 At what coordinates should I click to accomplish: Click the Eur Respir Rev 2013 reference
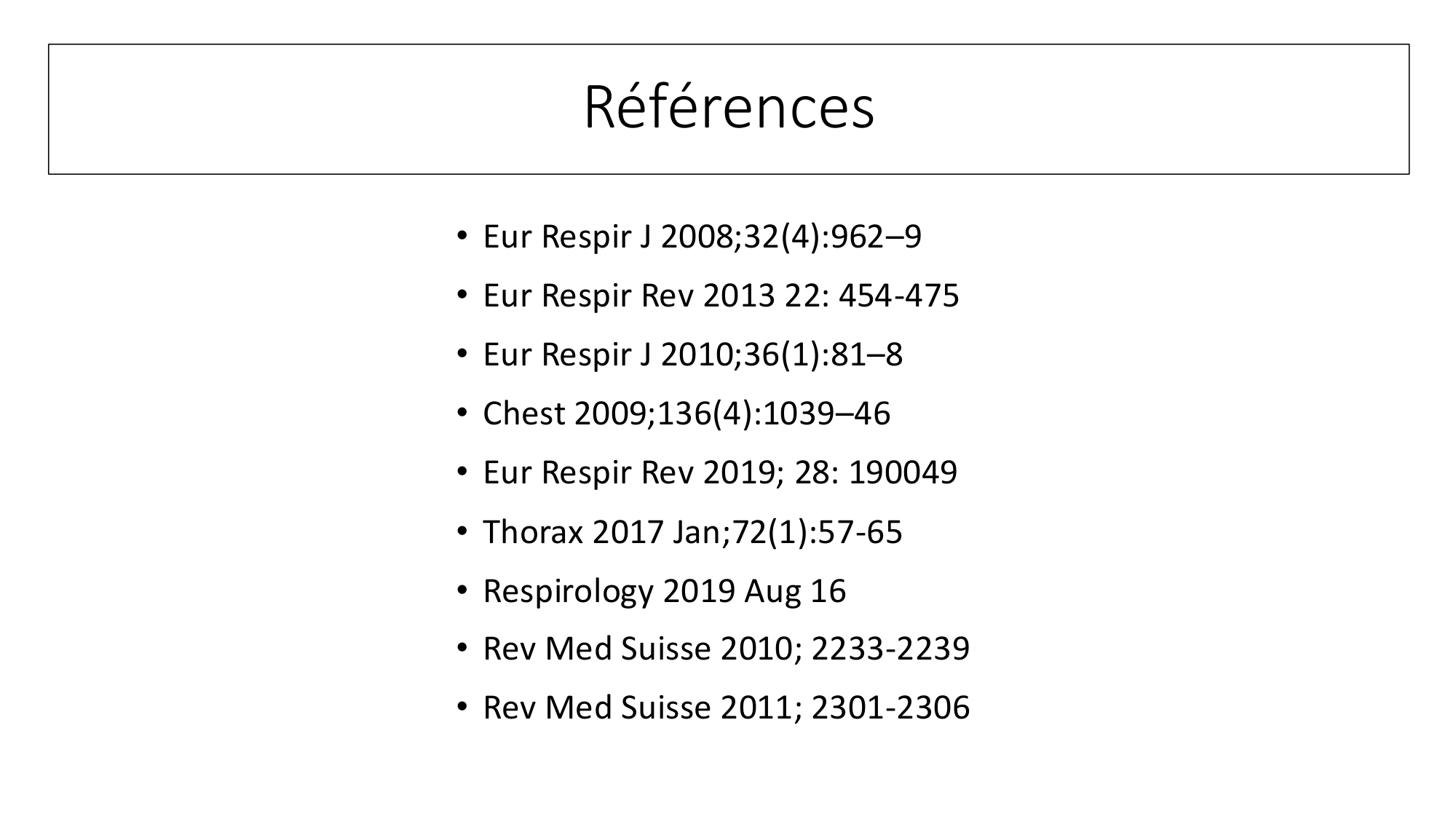721,296
